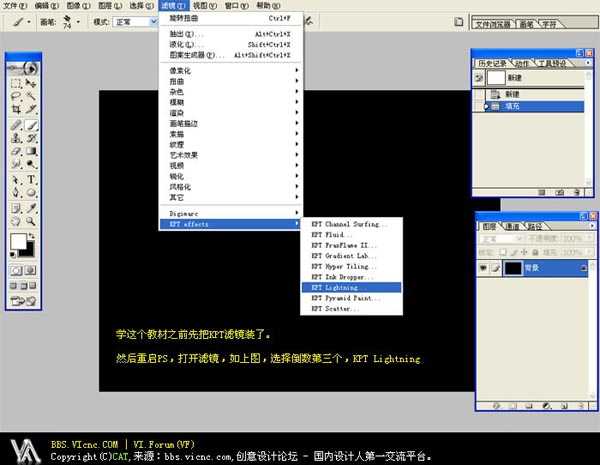Image resolution: width=600 pixels, height=465 pixels.
Task: Click foreground color swatch
Action: tap(18, 241)
